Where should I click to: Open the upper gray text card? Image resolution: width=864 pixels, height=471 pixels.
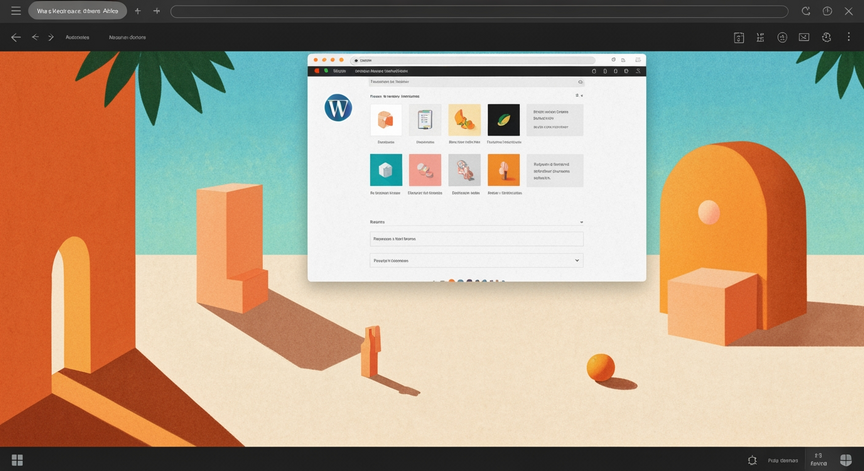555,120
